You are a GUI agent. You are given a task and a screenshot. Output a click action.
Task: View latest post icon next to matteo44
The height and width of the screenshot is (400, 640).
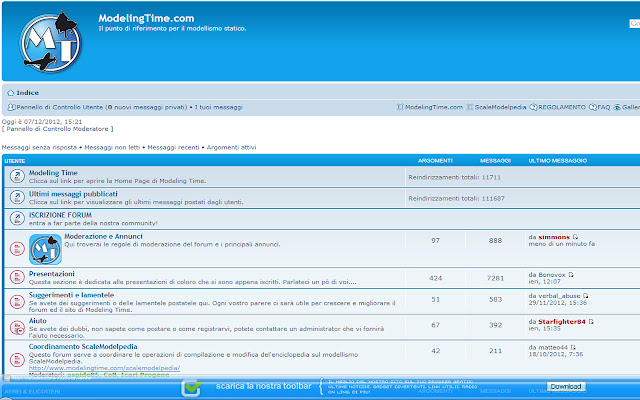click(573, 347)
